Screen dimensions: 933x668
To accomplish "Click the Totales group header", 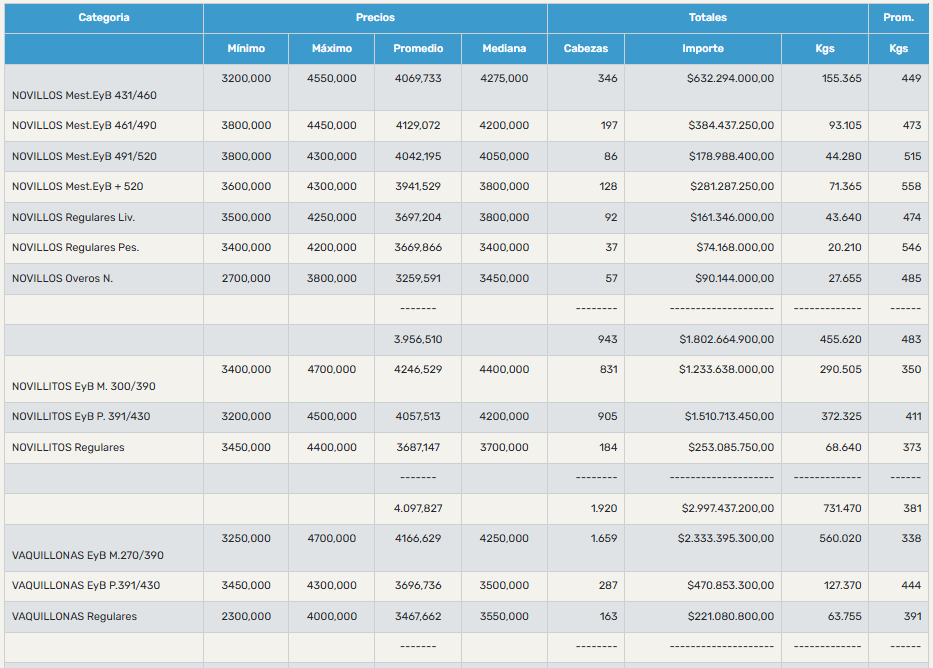I will (707, 18).
